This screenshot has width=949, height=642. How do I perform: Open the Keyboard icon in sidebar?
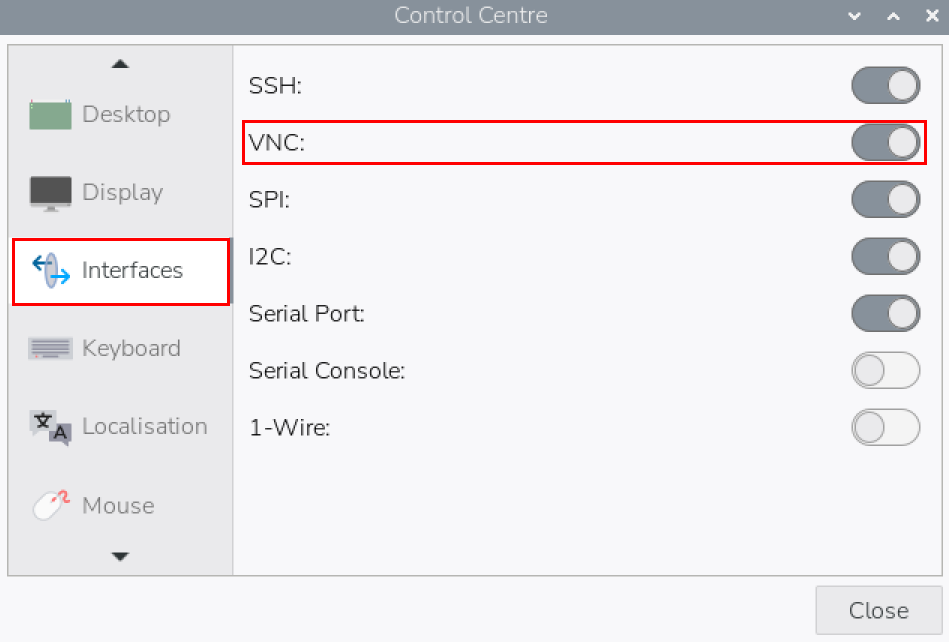point(50,348)
